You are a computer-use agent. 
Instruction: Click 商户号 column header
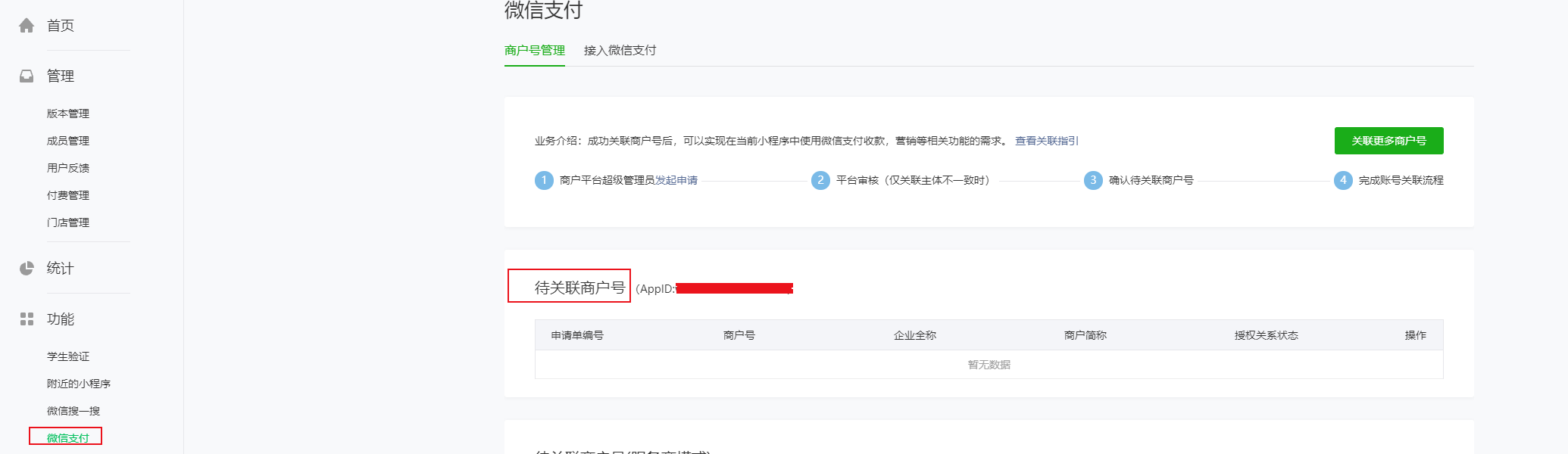coord(739,335)
